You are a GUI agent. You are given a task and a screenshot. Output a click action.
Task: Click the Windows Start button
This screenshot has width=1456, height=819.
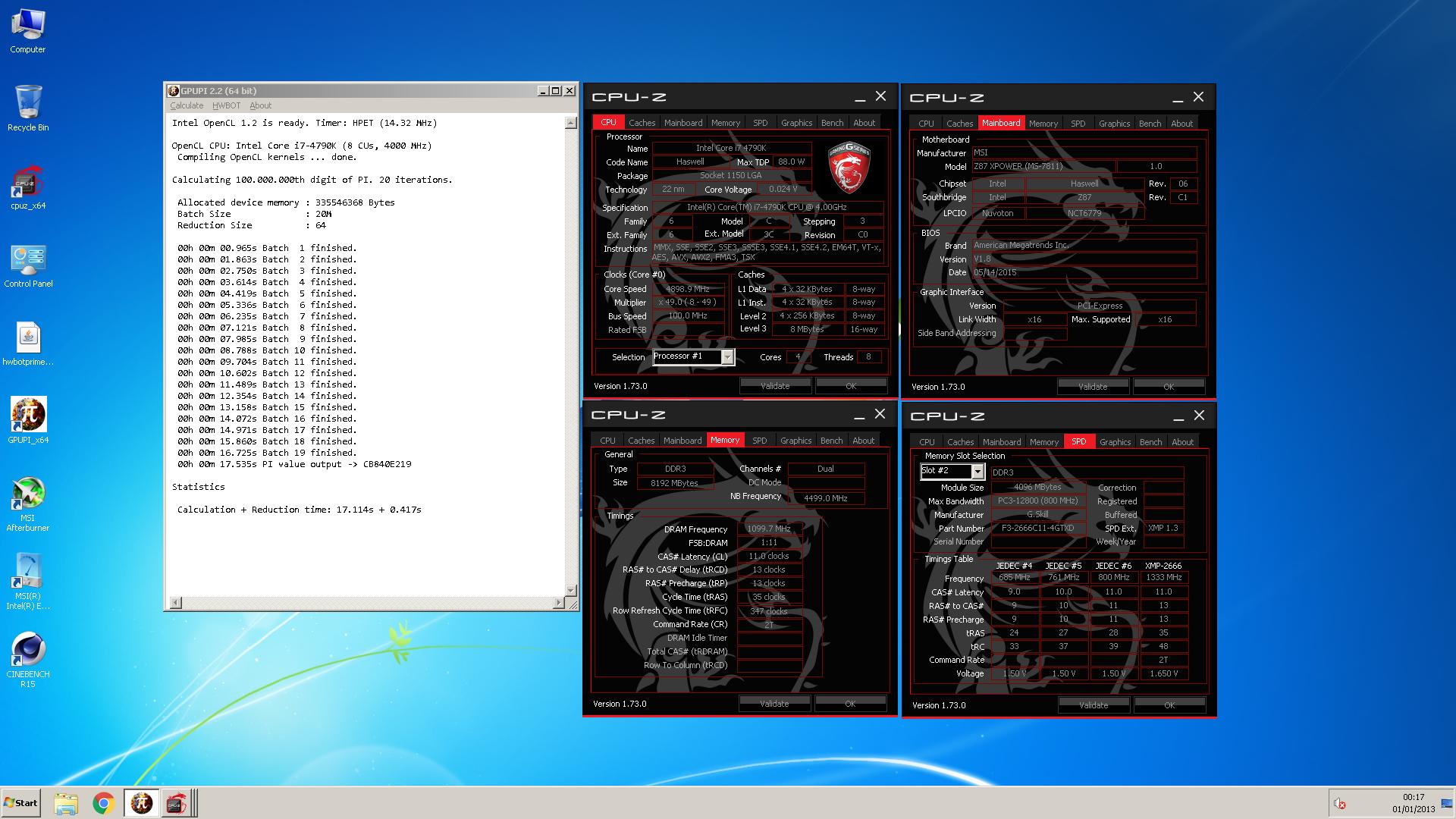20,803
